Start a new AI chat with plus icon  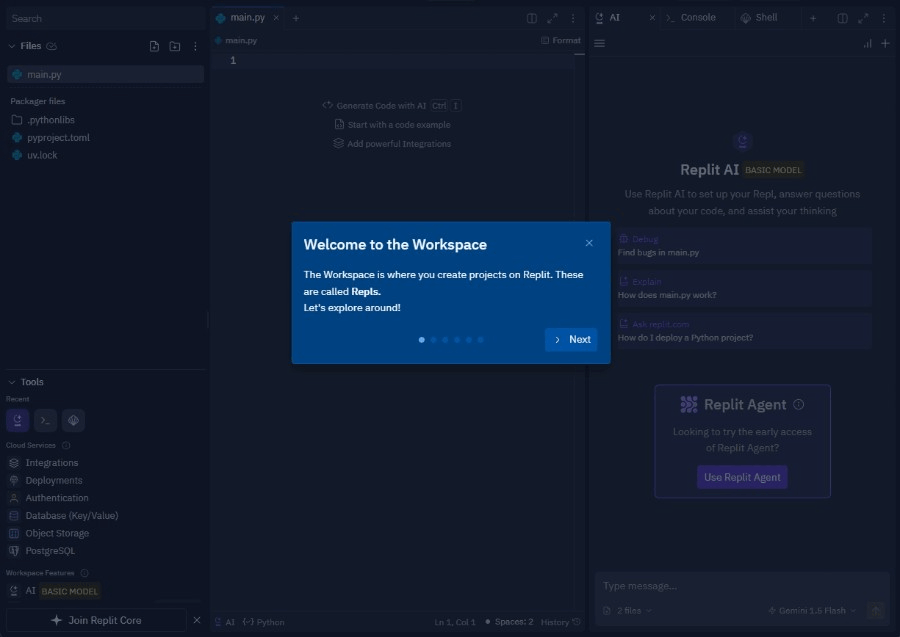click(x=885, y=44)
